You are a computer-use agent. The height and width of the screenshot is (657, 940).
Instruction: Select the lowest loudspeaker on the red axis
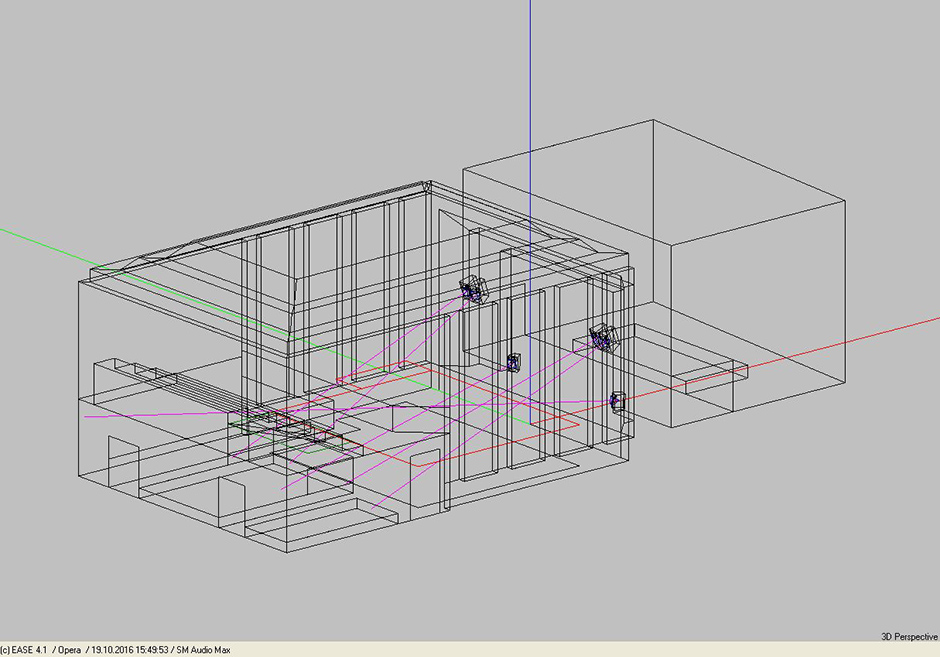(617, 400)
